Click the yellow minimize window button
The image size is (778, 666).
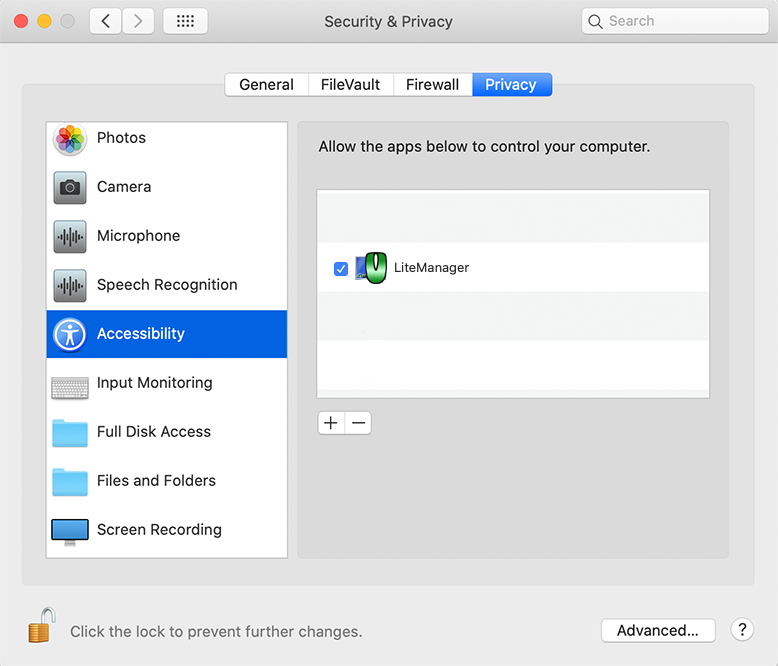tap(44, 21)
